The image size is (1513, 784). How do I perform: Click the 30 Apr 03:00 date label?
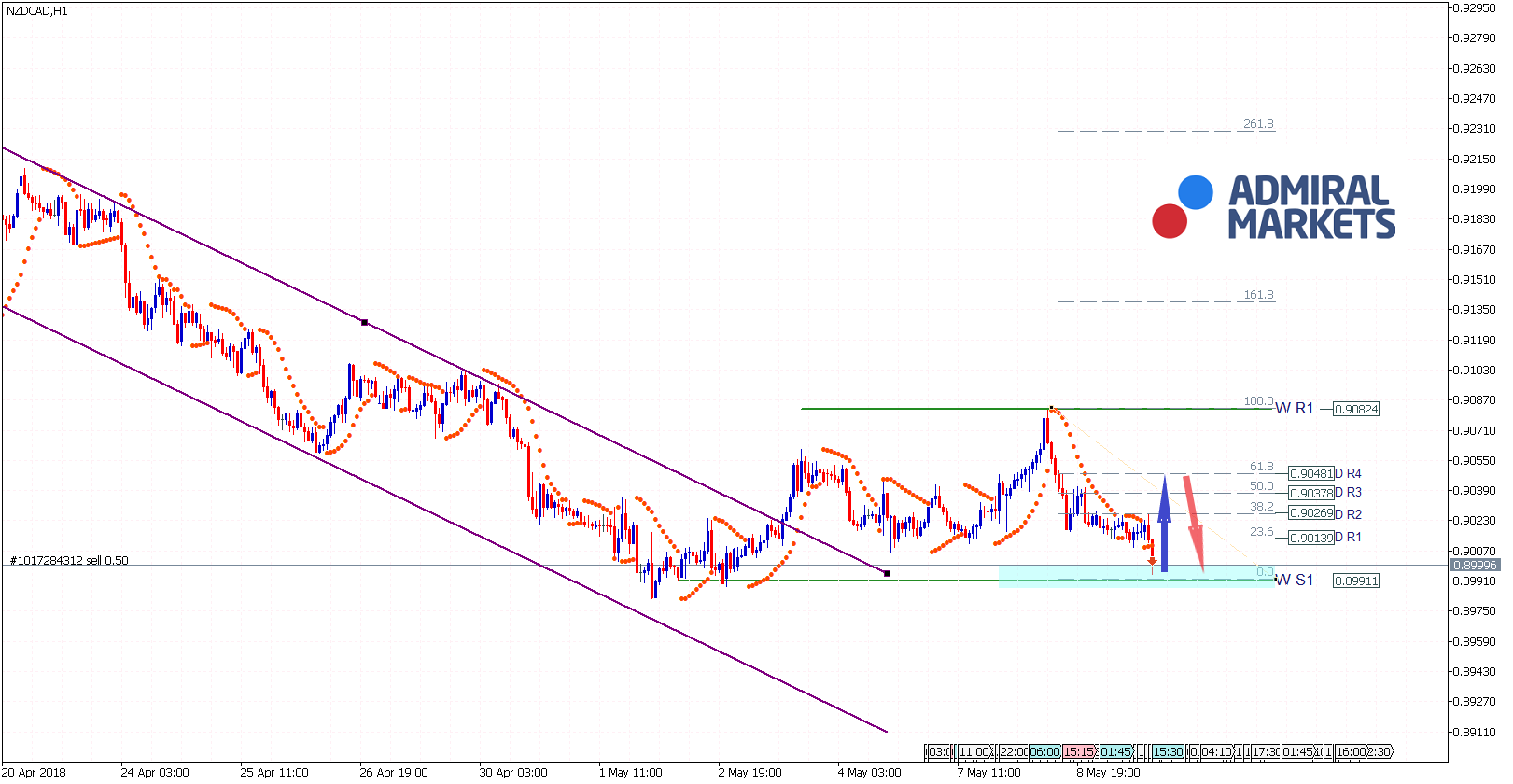[513, 772]
